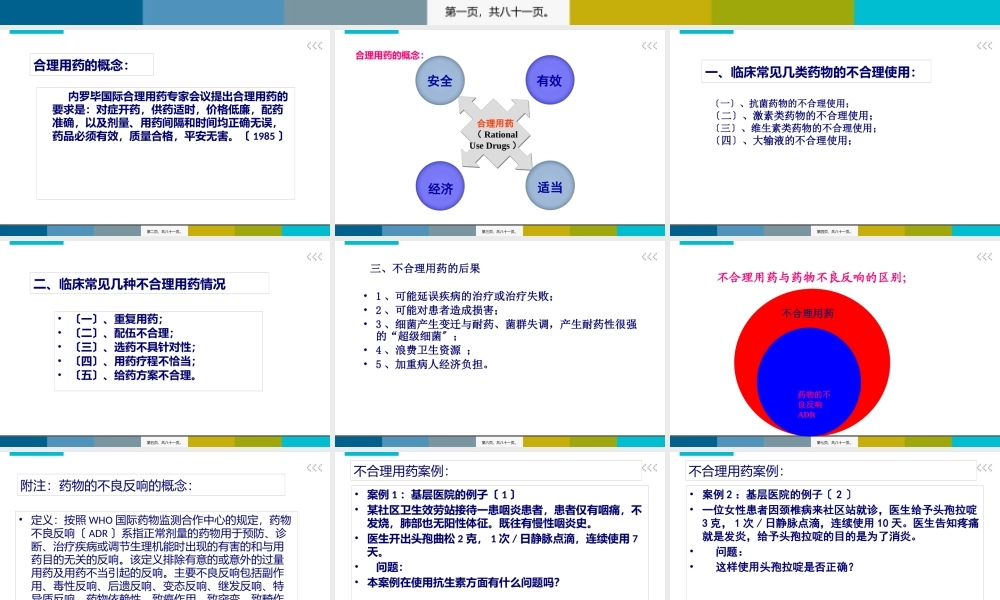The width and height of the screenshot is (1000, 600).
Task: Click the Rational Use Drugs center arrow shape
Action: pyautogui.click(x=495, y=133)
